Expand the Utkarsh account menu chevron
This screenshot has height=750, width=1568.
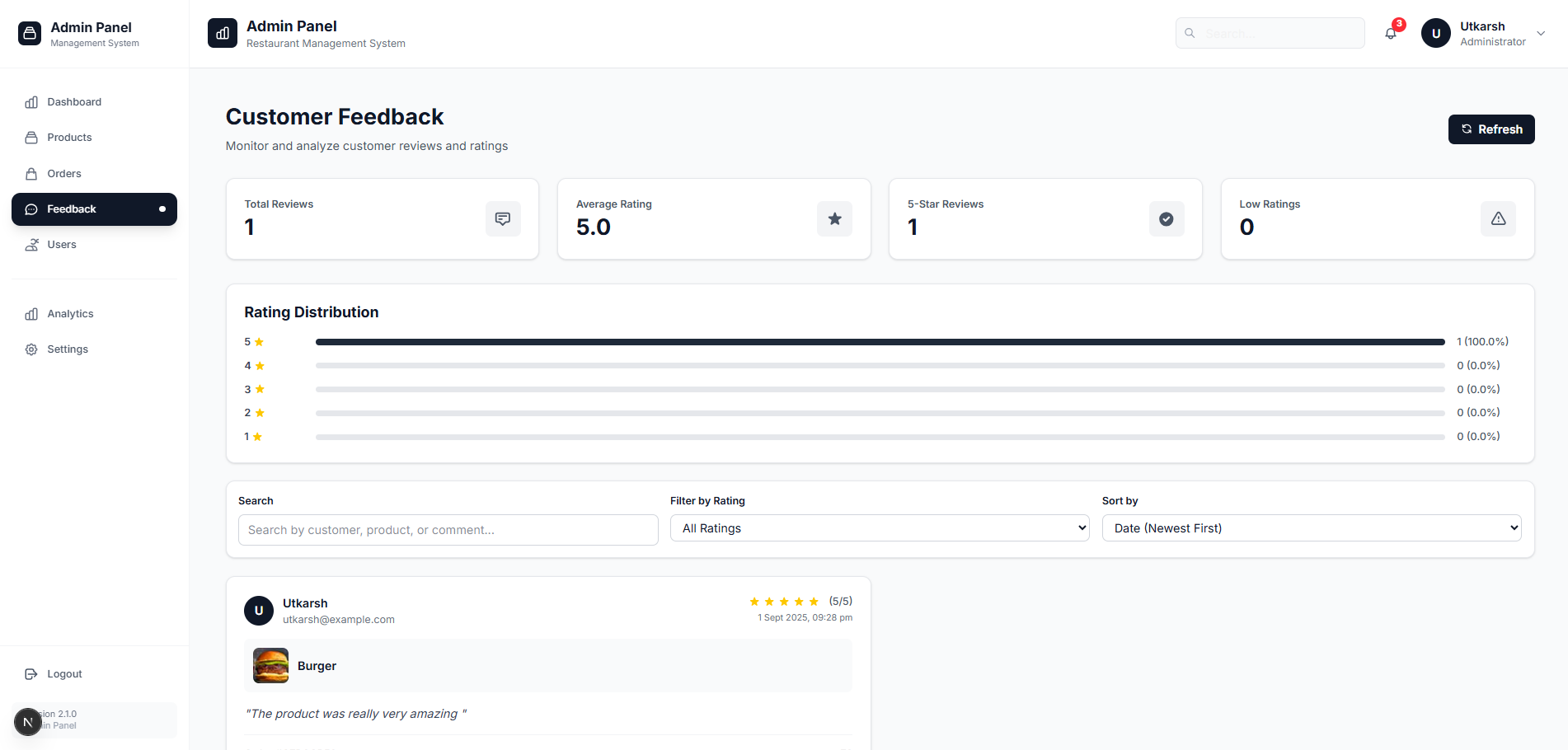point(1541,34)
